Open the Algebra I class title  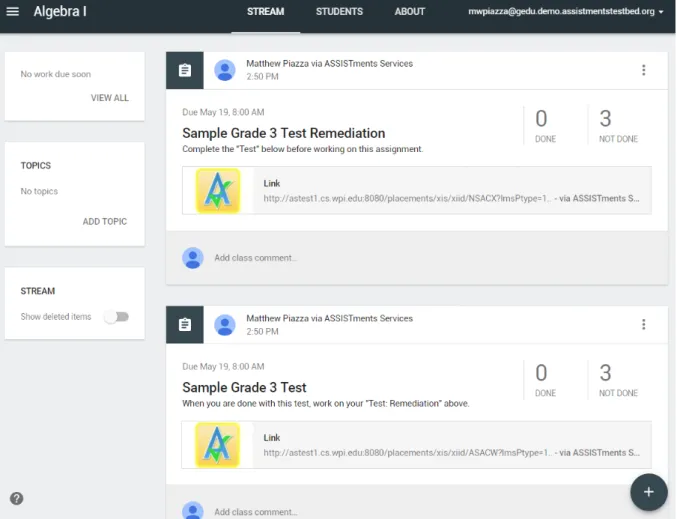[60, 11]
